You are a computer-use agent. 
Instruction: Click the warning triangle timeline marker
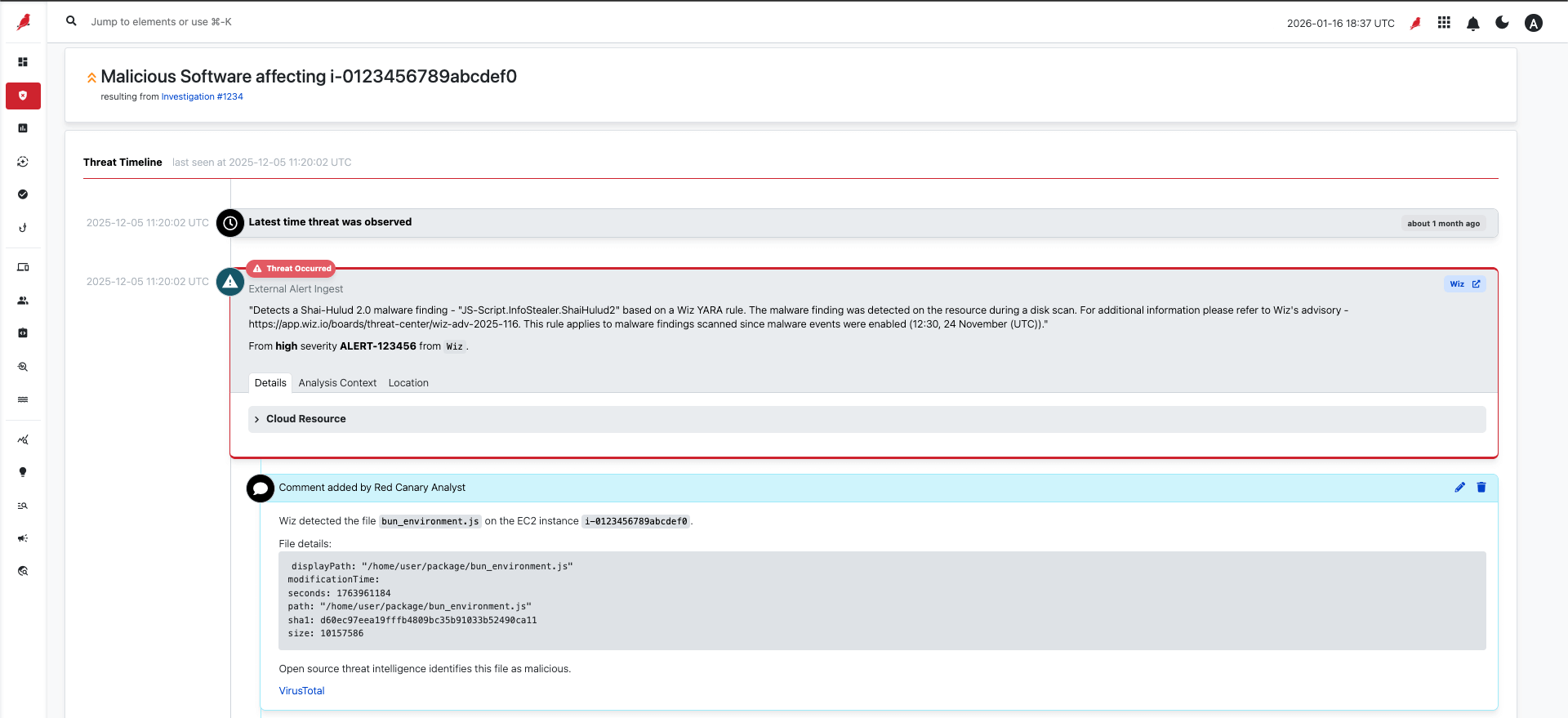coord(230,282)
